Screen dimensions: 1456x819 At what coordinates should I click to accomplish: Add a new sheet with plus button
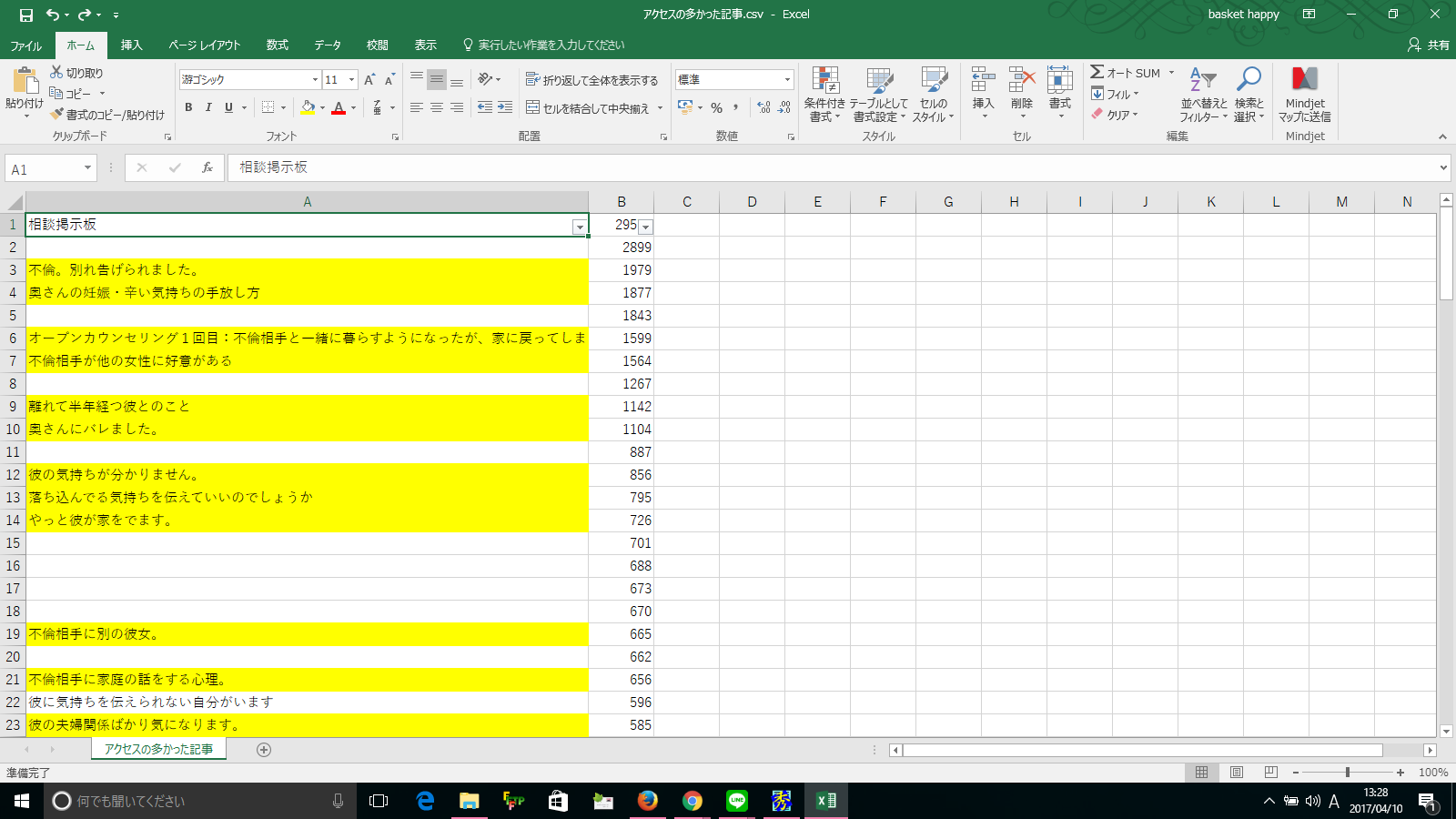(x=264, y=750)
